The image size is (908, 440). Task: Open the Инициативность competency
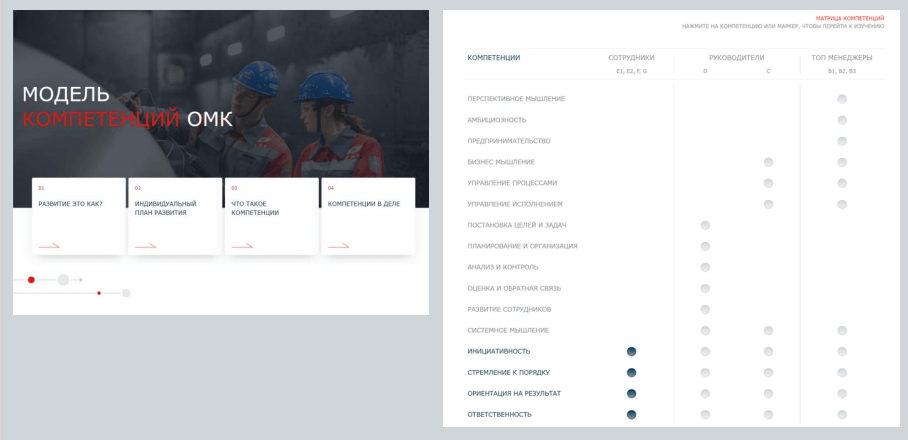click(x=499, y=351)
